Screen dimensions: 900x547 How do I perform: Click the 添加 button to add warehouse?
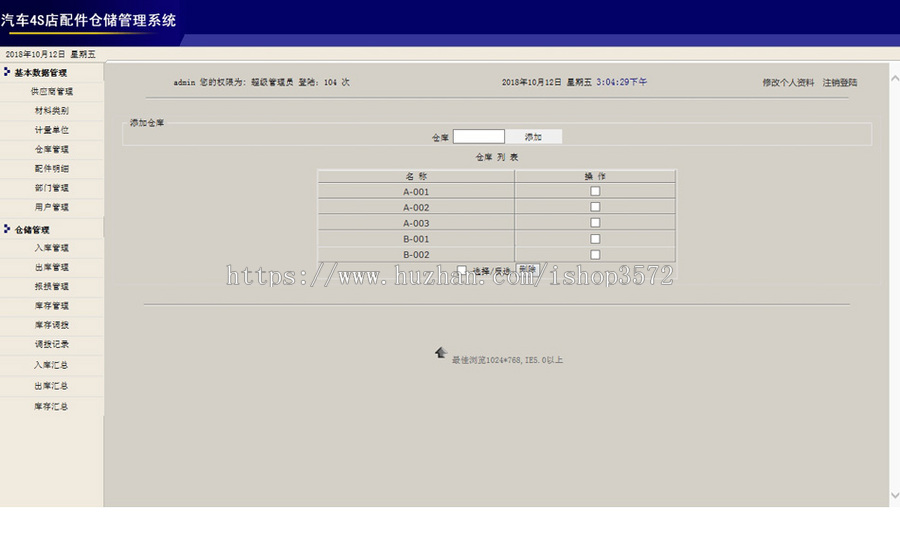click(x=533, y=137)
